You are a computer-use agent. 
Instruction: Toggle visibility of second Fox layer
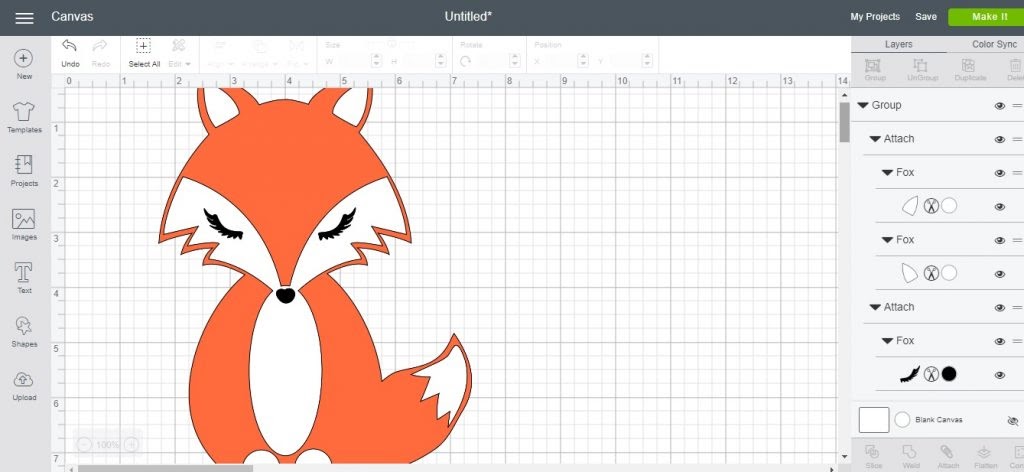pyautogui.click(x=999, y=240)
